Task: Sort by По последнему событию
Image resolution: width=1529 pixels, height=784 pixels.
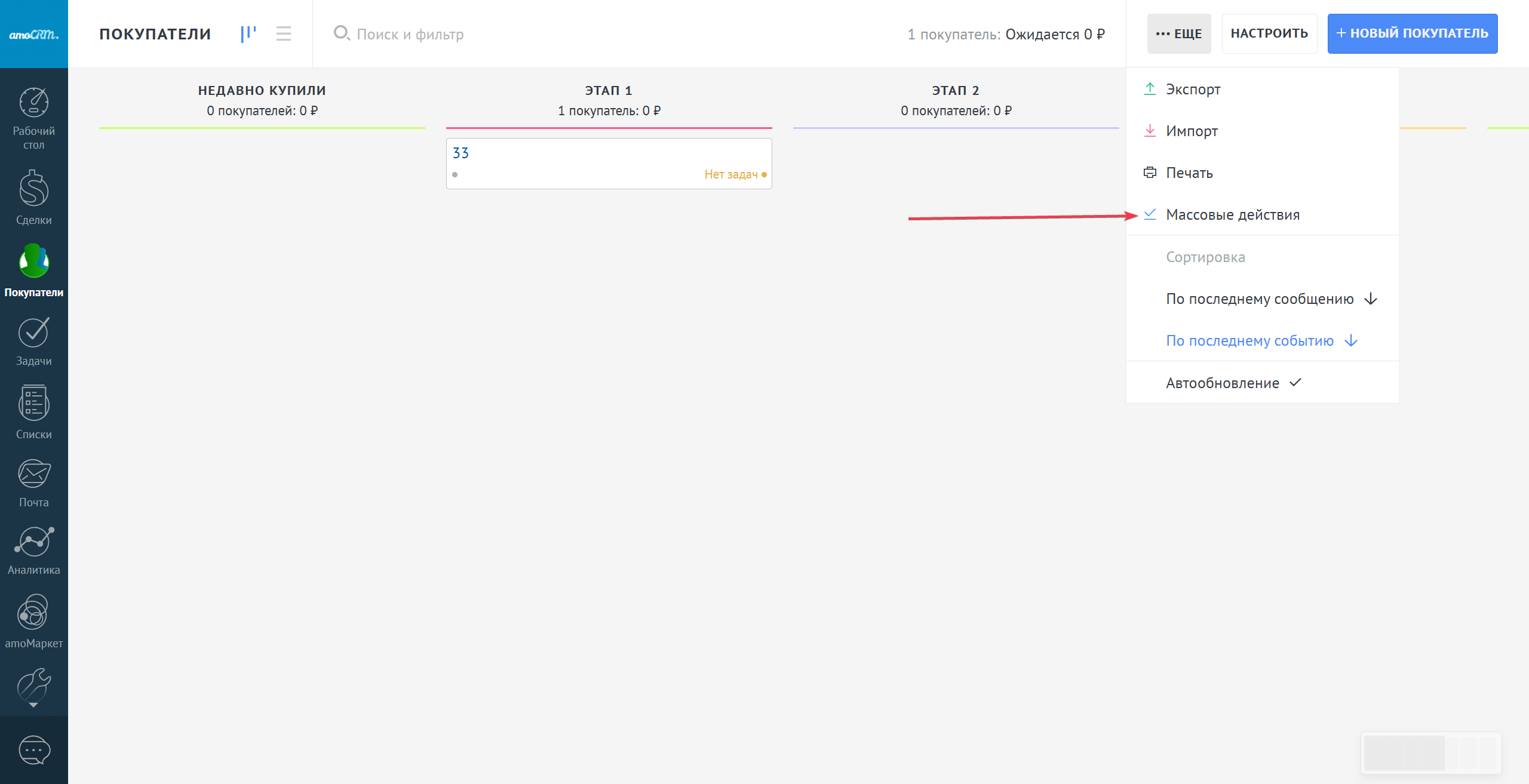Action: pyautogui.click(x=1249, y=340)
